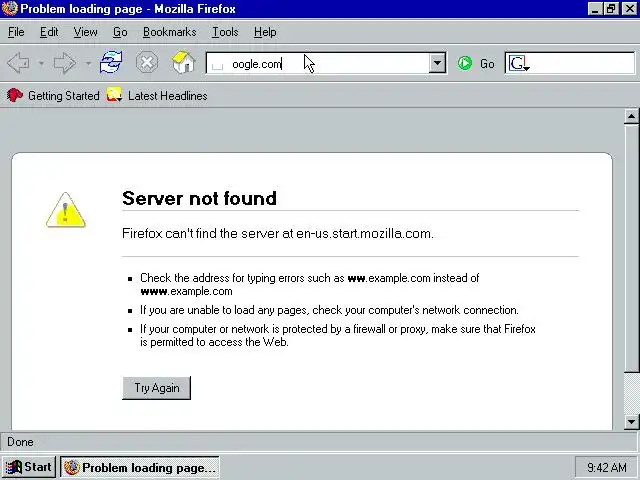640x480 pixels.
Task: Open the Google search engine icon
Action: click(519, 64)
